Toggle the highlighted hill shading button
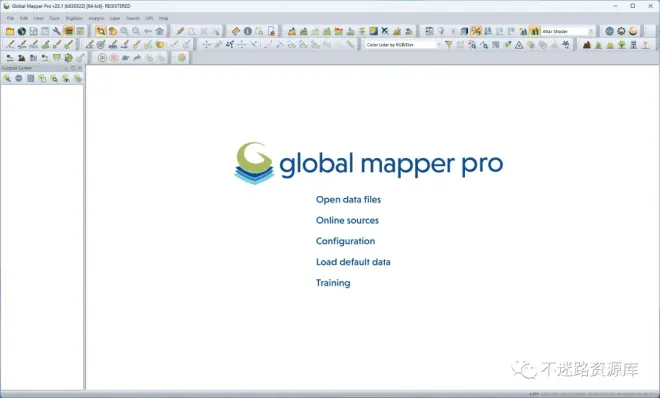The height and width of the screenshot is (398, 660). point(535,31)
